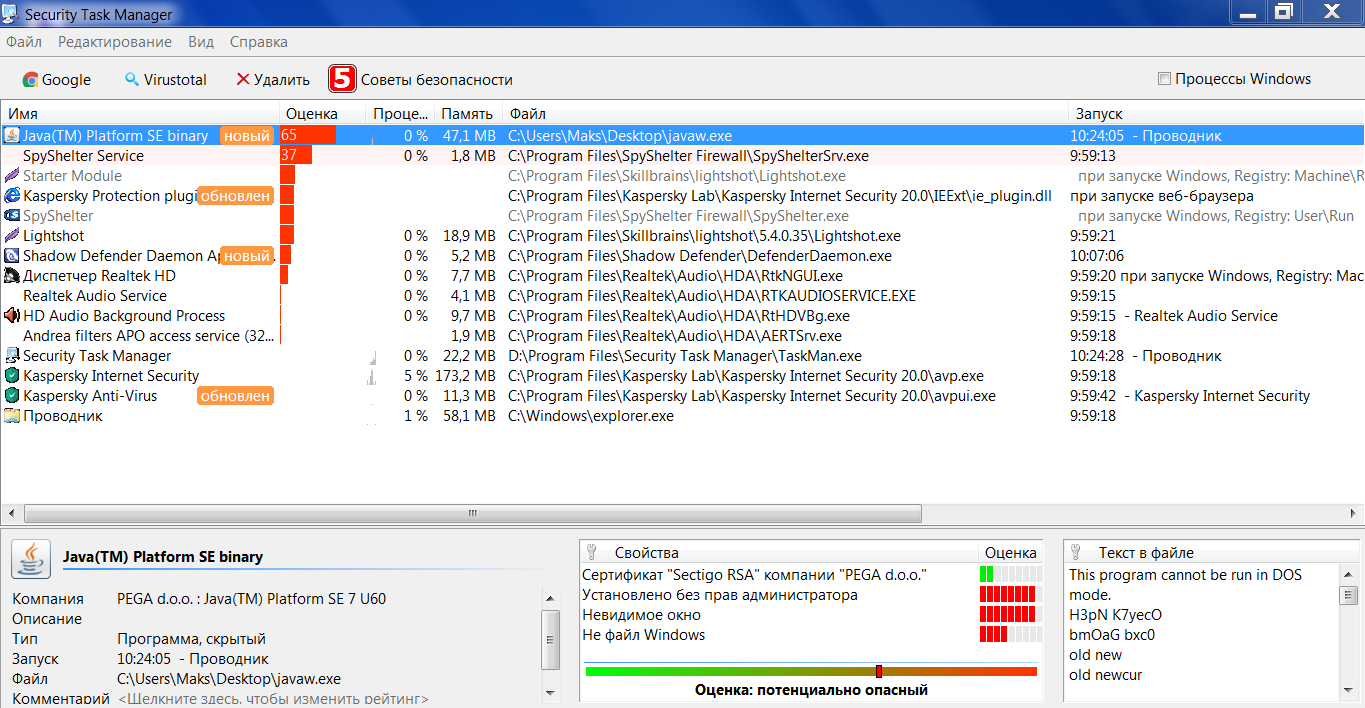Click the Текст в файле panel header
The height and width of the screenshot is (708, 1365).
[x=1211, y=552]
